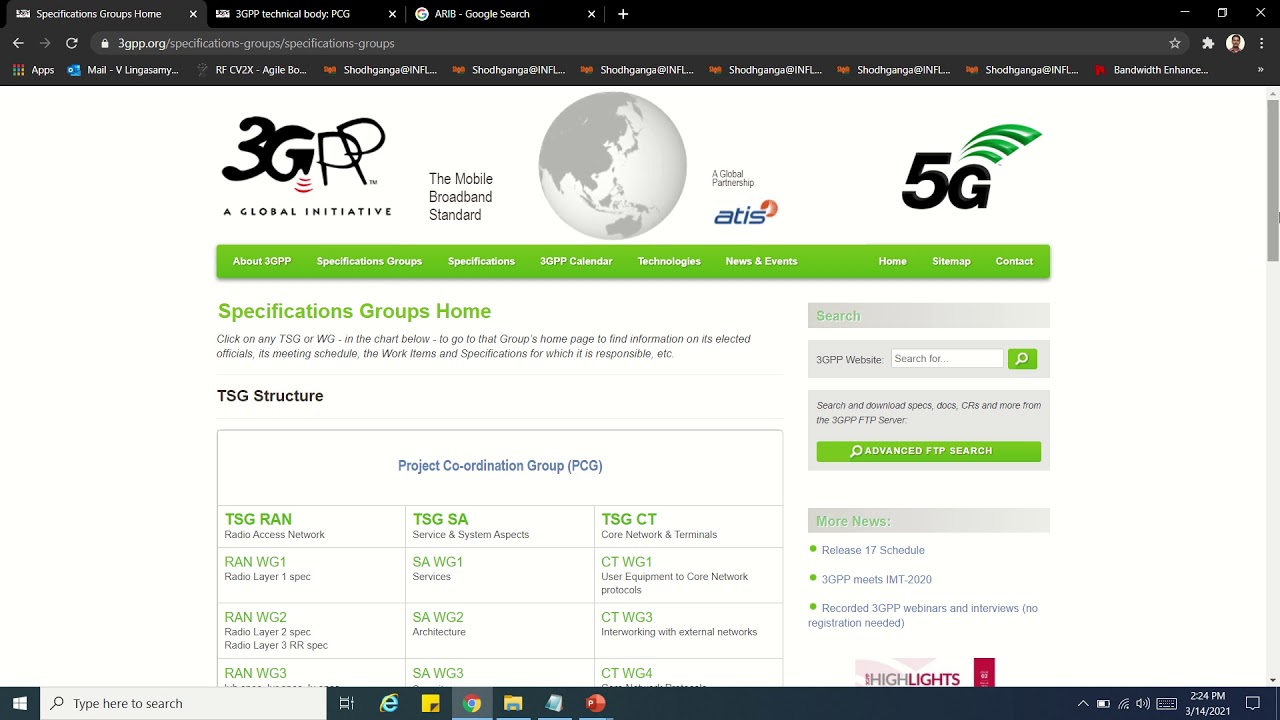Open the Windows Start menu
The height and width of the screenshot is (720, 1280).
click(x=20, y=703)
